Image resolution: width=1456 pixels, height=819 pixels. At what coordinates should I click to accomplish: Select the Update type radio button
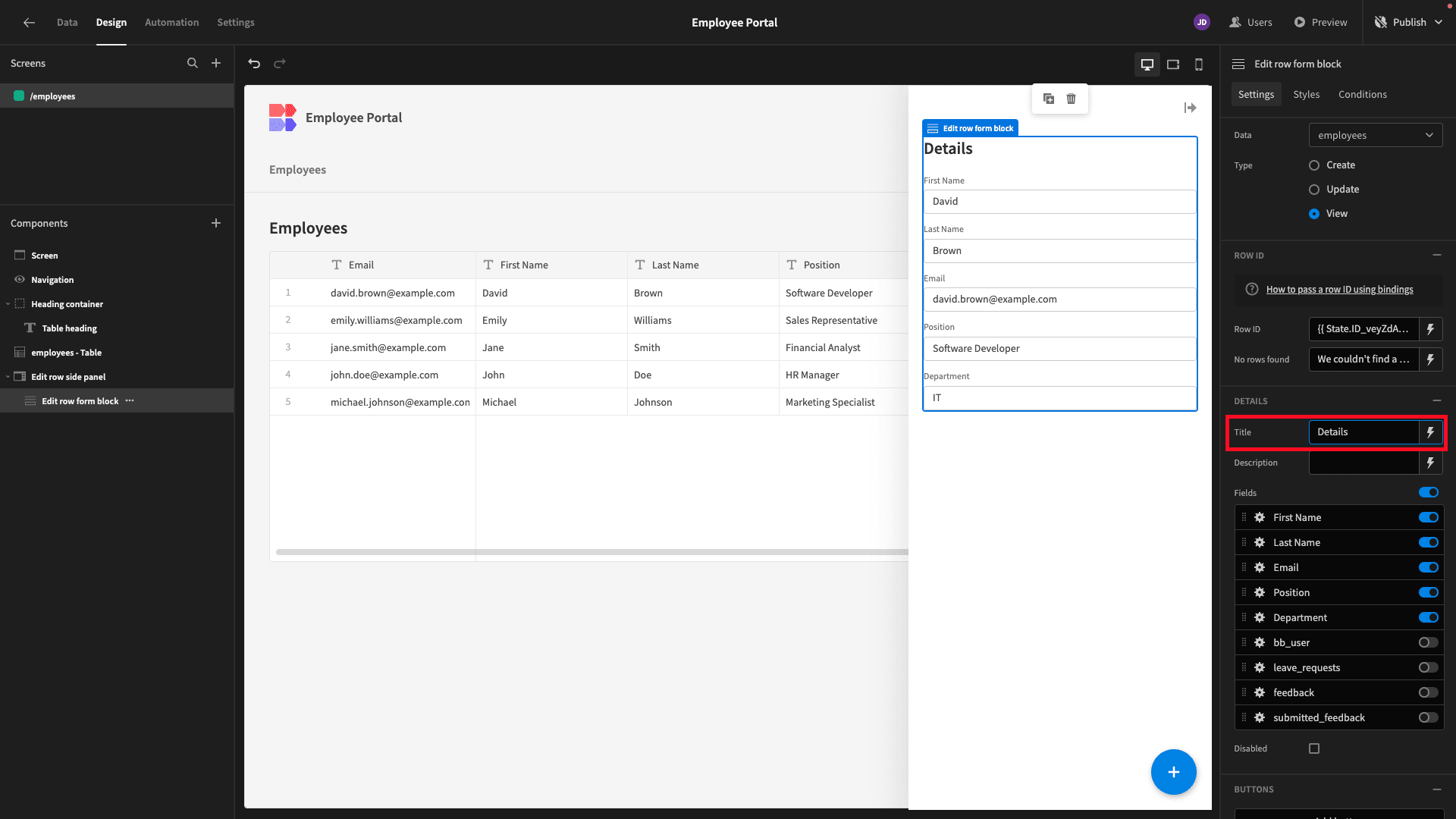pyautogui.click(x=1314, y=190)
